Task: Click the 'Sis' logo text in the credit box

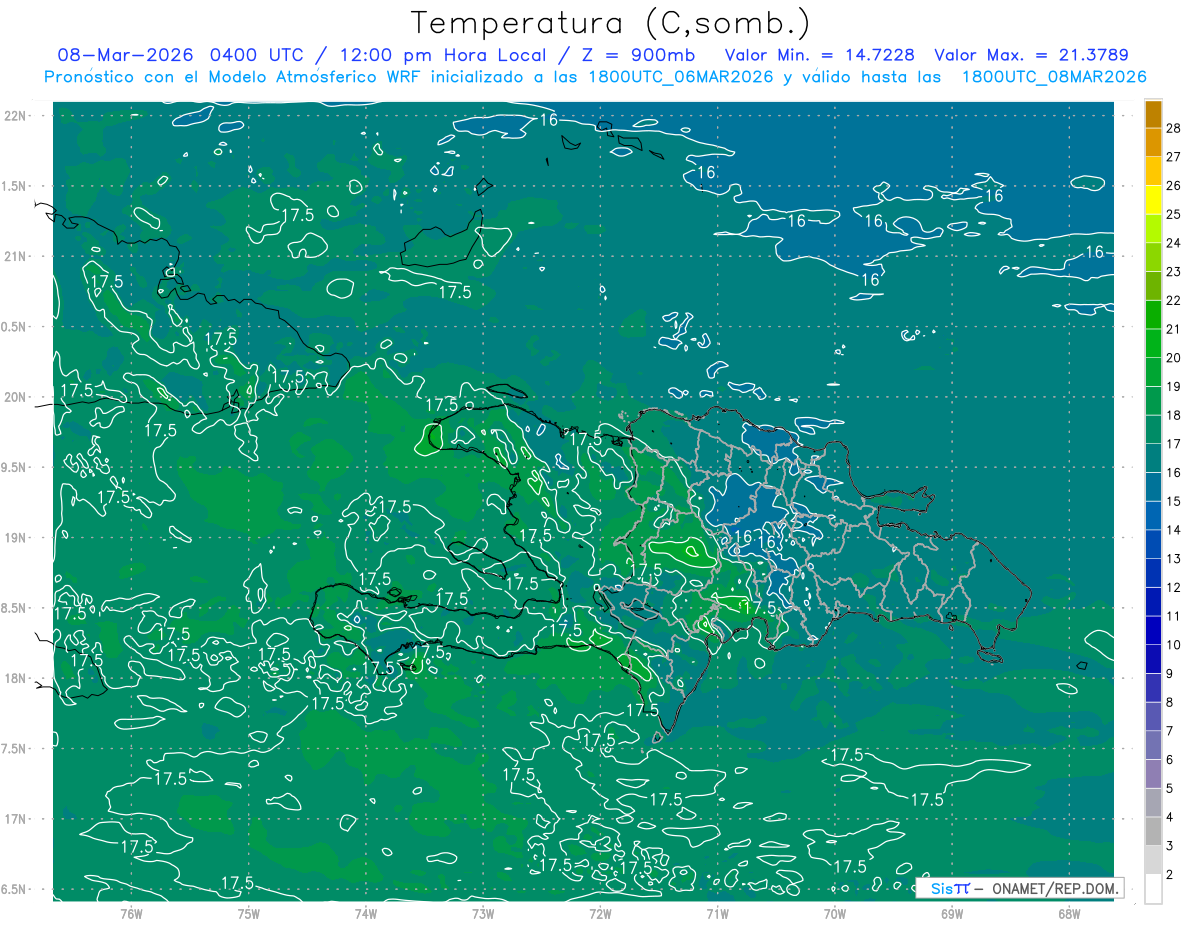Action: click(x=940, y=888)
